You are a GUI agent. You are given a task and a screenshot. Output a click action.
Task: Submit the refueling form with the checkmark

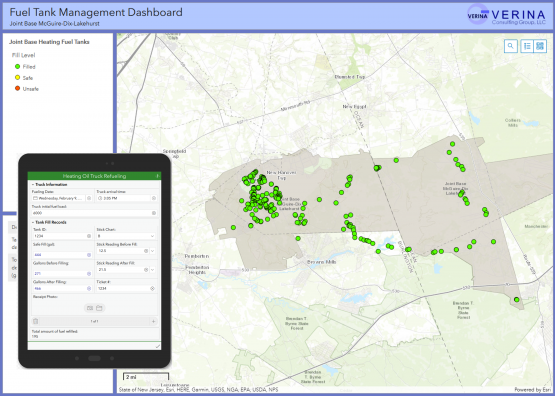pyautogui.click(x=158, y=346)
